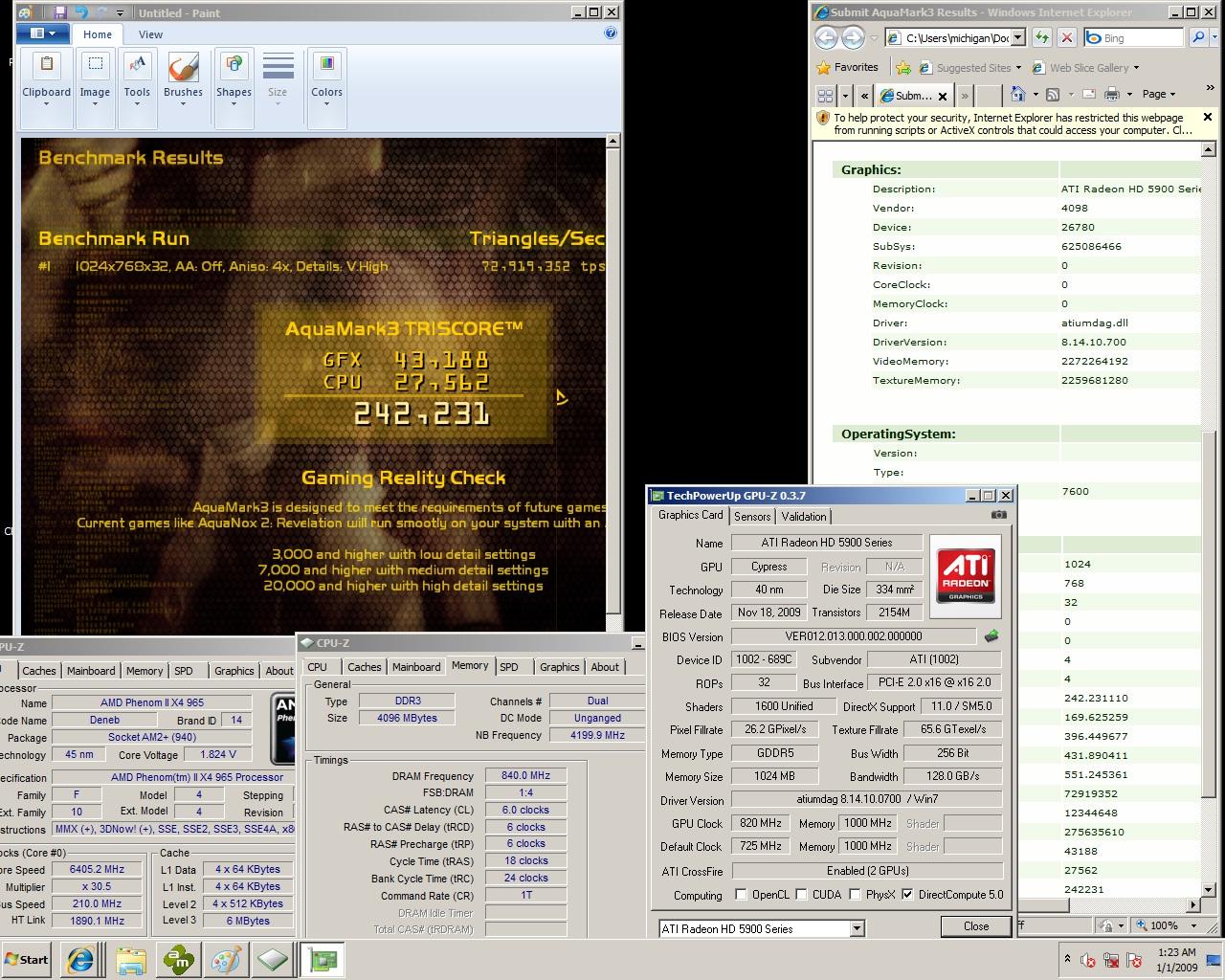Open the Favorites star button
The width and height of the screenshot is (1225, 980).
(x=848, y=67)
